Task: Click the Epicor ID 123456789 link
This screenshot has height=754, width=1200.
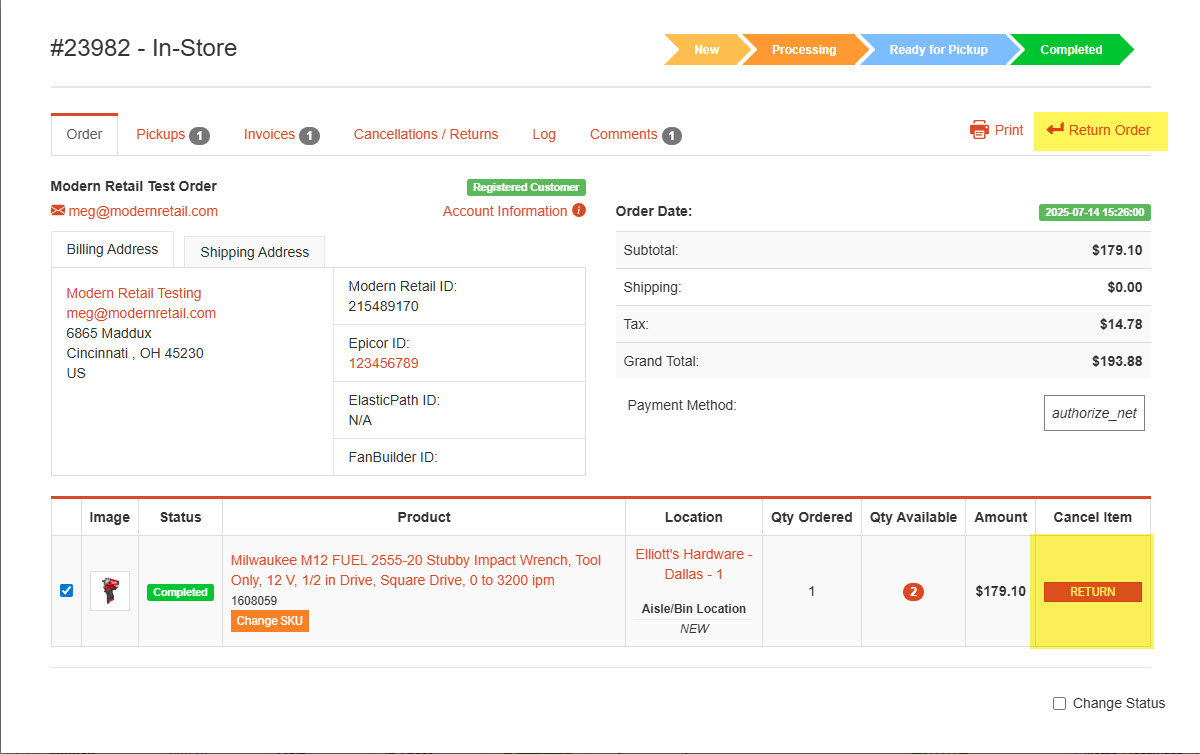Action: 383,363
